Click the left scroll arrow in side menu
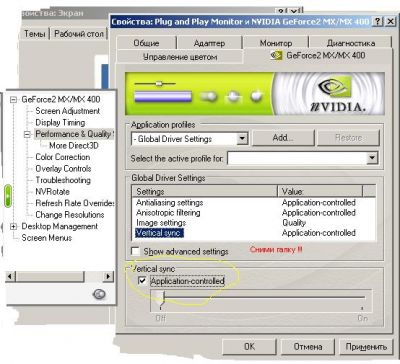400x364 pixels. tap(10, 276)
